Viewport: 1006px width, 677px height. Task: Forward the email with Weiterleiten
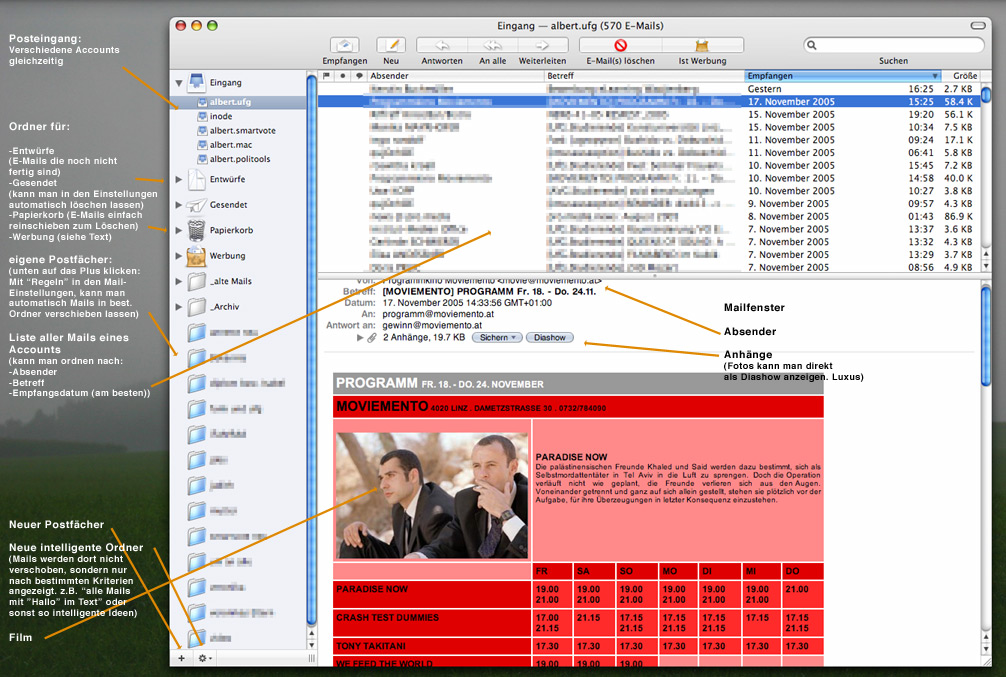point(542,46)
